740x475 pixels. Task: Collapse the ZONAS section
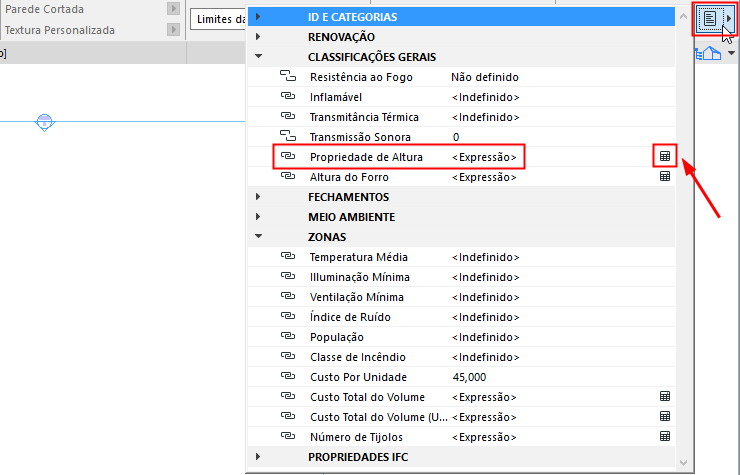click(258, 236)
